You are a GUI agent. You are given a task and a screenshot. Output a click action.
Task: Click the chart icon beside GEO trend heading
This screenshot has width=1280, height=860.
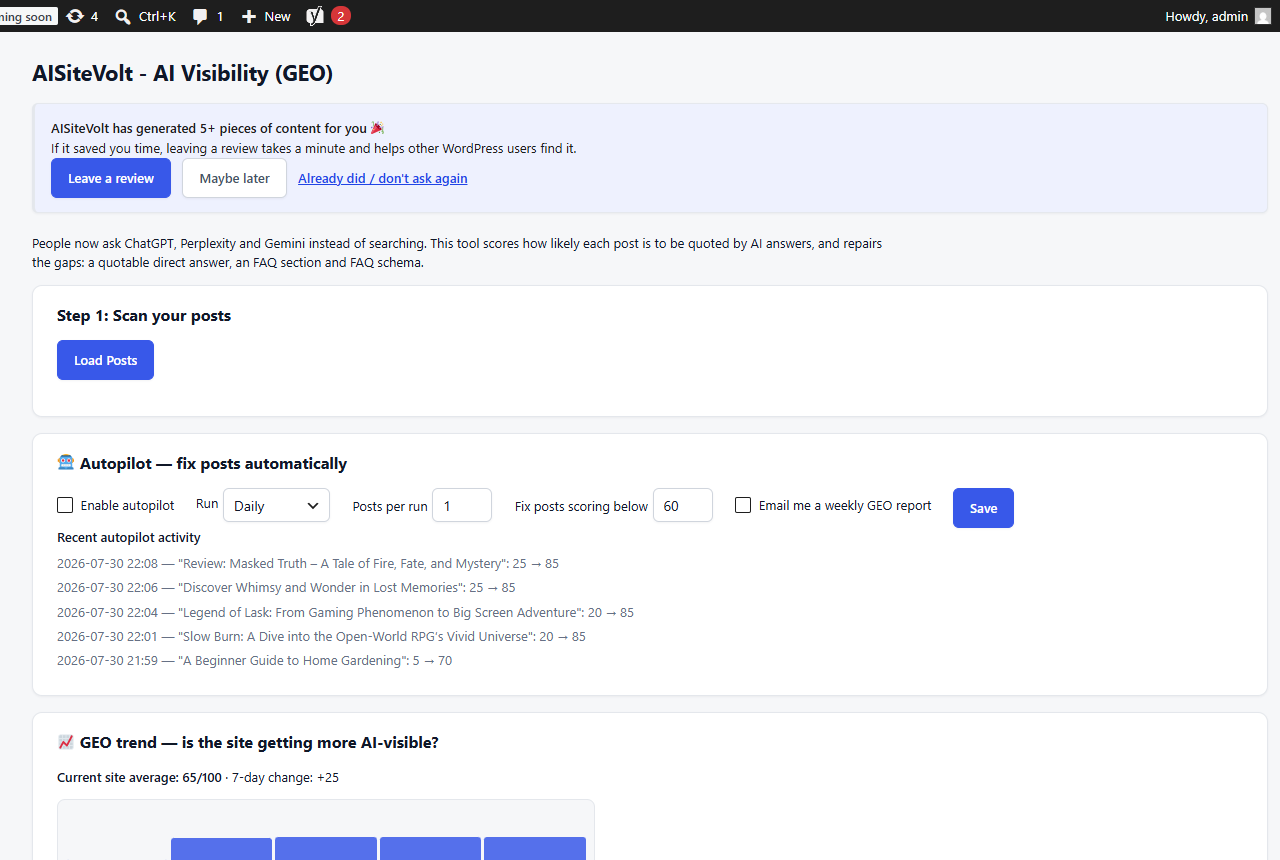(65, 742)
